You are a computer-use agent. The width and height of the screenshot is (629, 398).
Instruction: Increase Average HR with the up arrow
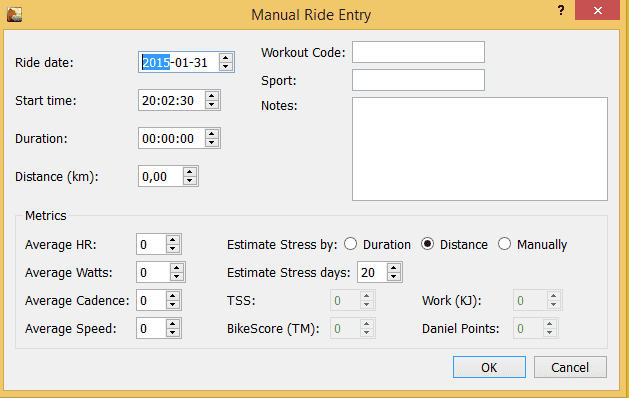point(172,240)
